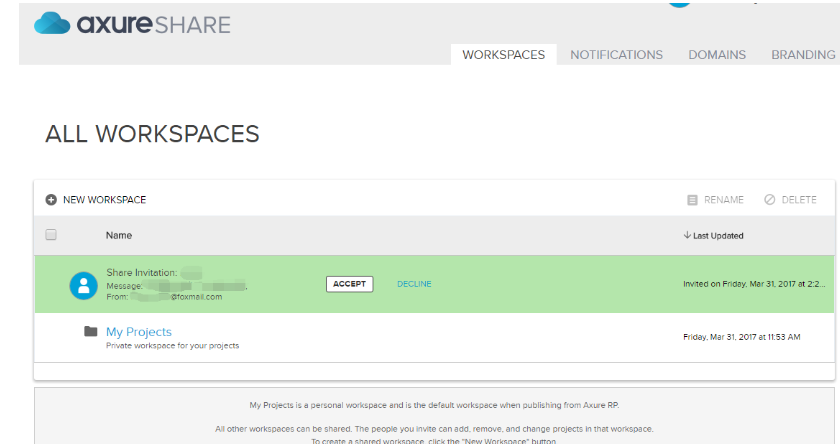The width and height of the screenshot is (840, 444).
Task: Switch to the Notifications tab
Action: [x=616, y=55]
